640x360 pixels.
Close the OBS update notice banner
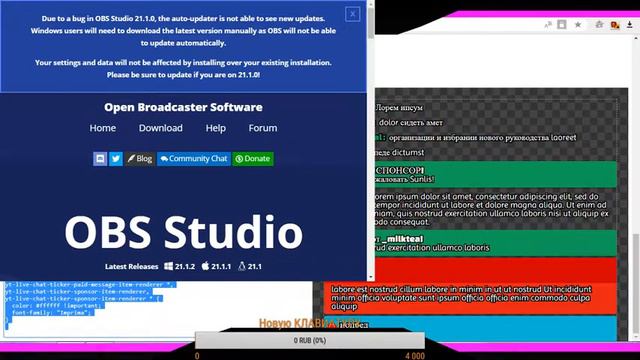(x=352, y=14)
